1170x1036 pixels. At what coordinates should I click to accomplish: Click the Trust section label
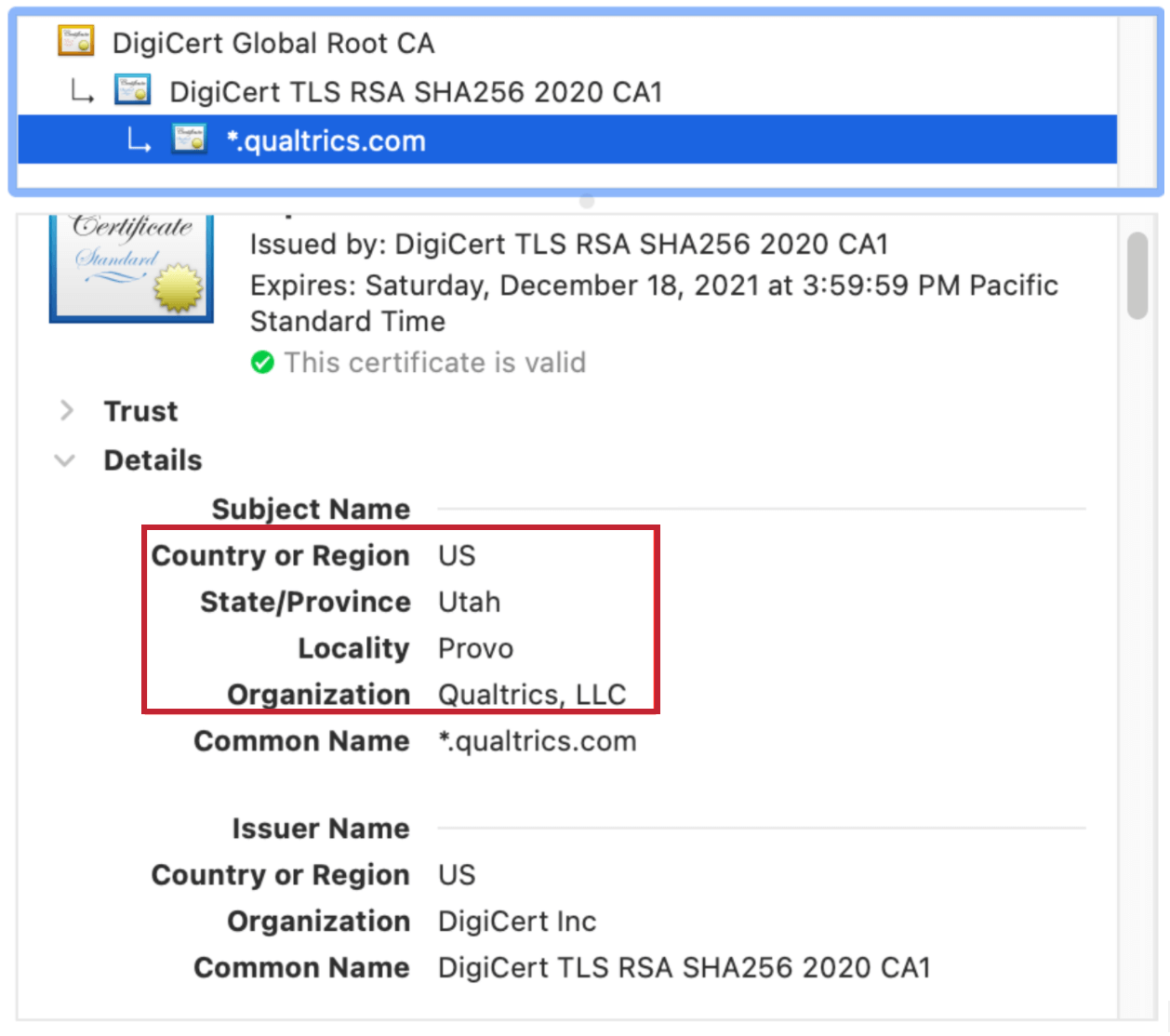140,410
